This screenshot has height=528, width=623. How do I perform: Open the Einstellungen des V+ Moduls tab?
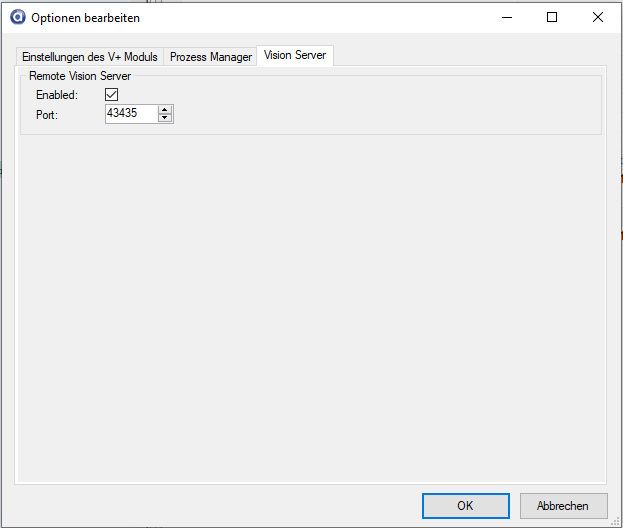point(90,57)
